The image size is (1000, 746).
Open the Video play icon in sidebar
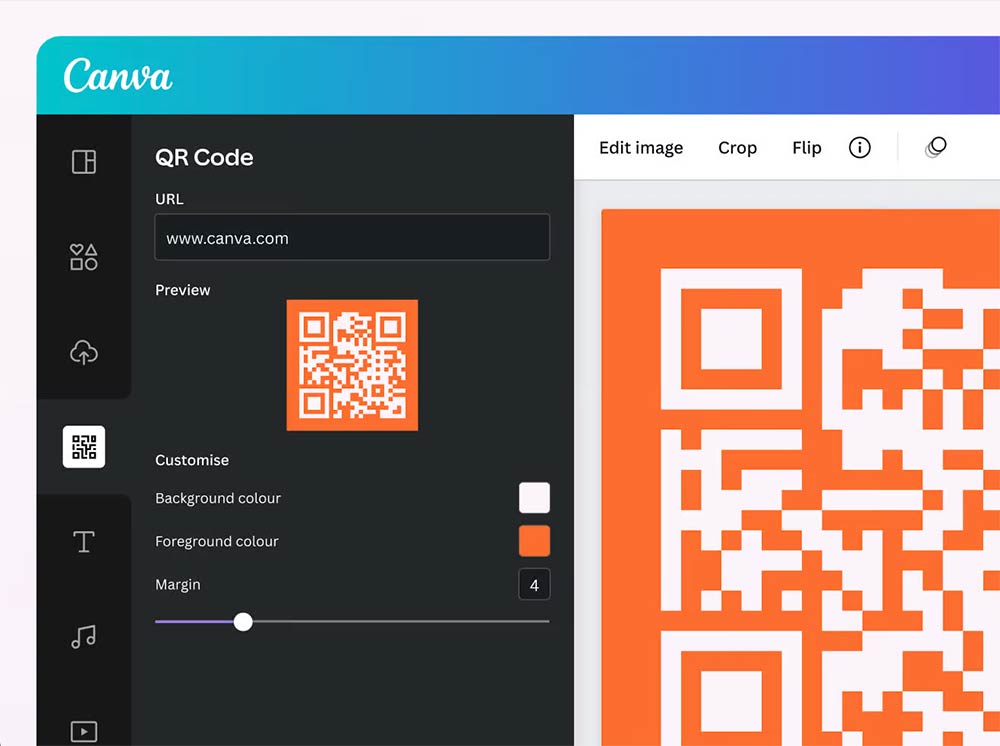pos(84,731)
